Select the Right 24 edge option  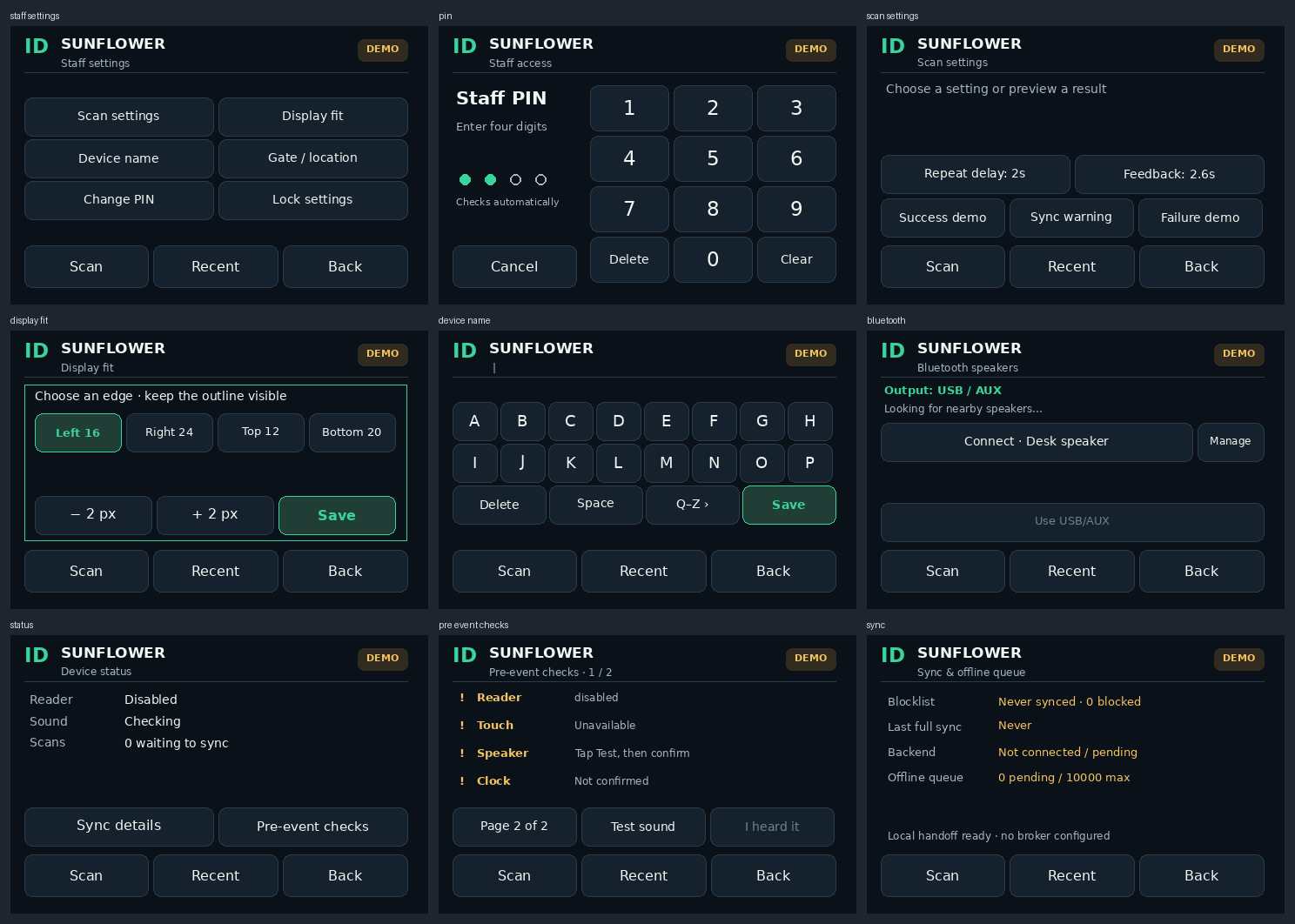170,432
